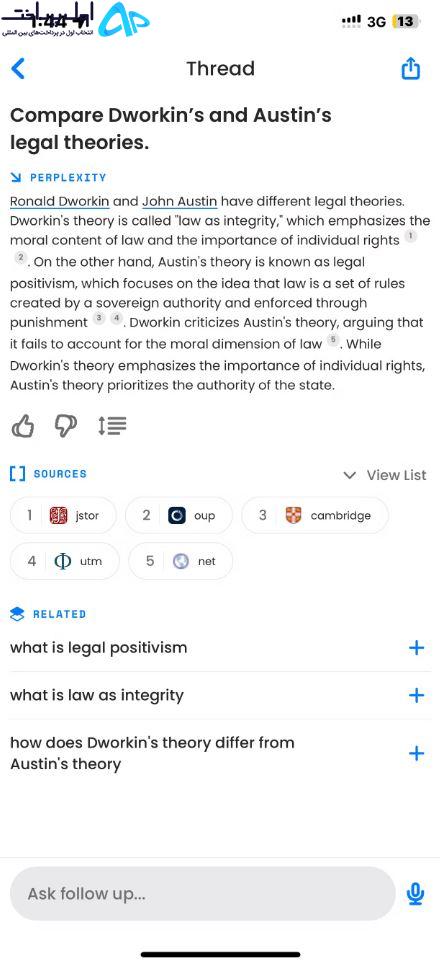This screenshot has width=440, height=964.
Task: Open source 5 net
Action: (x=181, y=561)
